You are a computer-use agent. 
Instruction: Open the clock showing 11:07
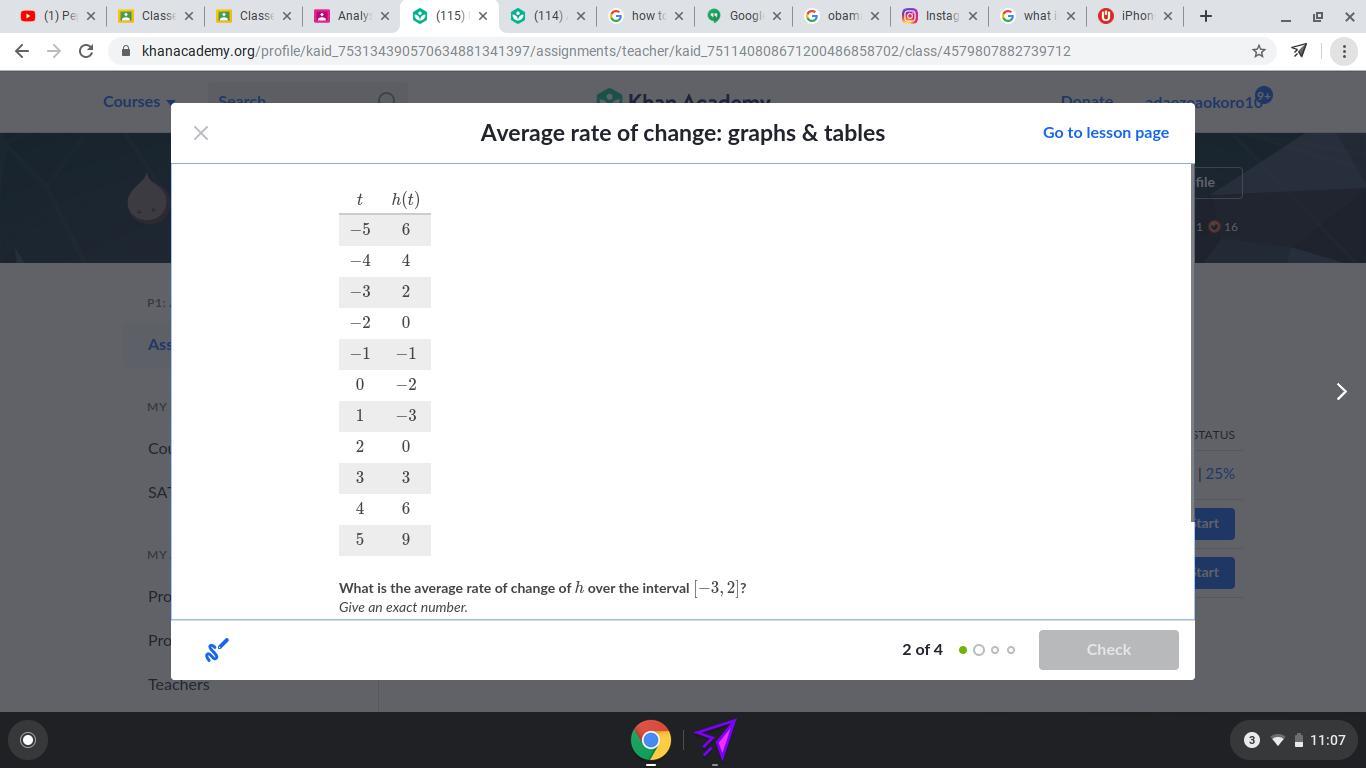(x=1327, y=740)
